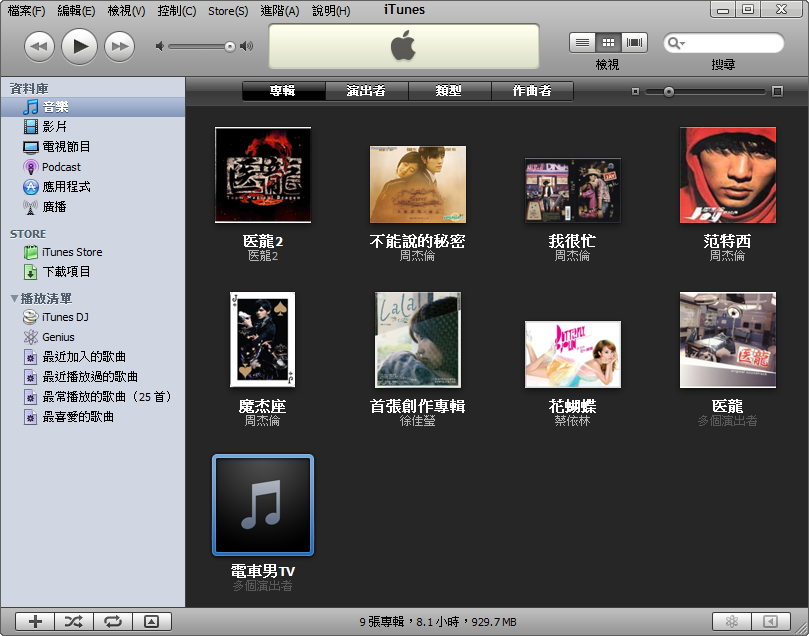Open the iTunes DJ playlist
This screenshot has height=636, width=809.
pos(93,317)
